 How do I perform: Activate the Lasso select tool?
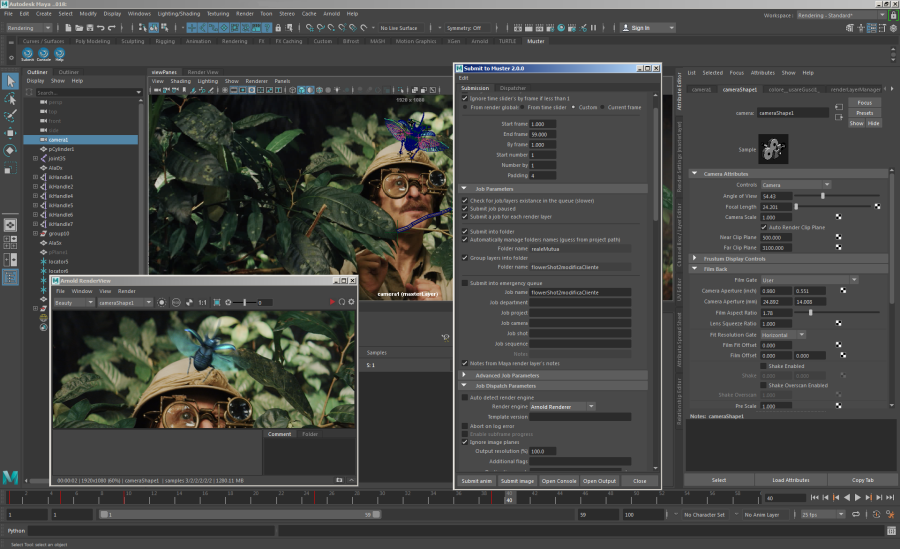pos(10,99)
